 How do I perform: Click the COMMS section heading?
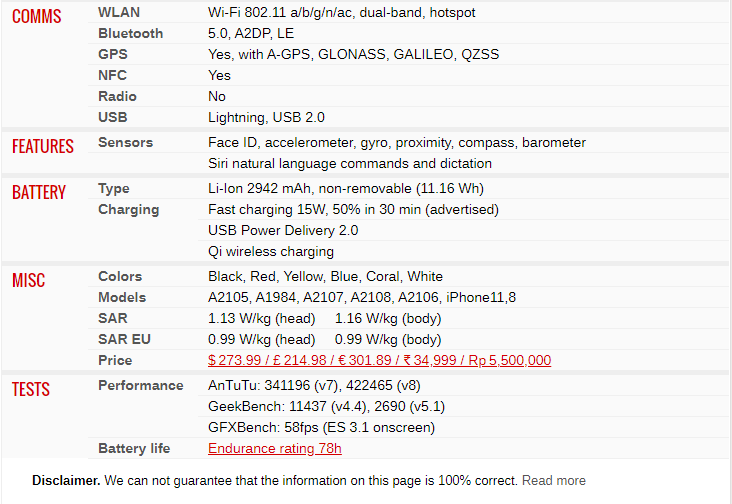pos(36,16)
